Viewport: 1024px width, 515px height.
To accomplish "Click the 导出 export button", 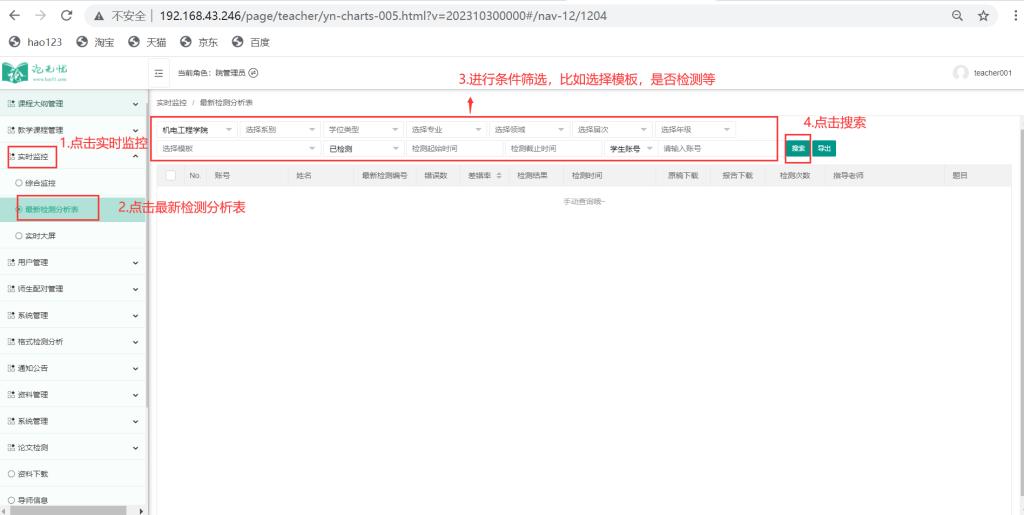I will (x=823, y=148).
